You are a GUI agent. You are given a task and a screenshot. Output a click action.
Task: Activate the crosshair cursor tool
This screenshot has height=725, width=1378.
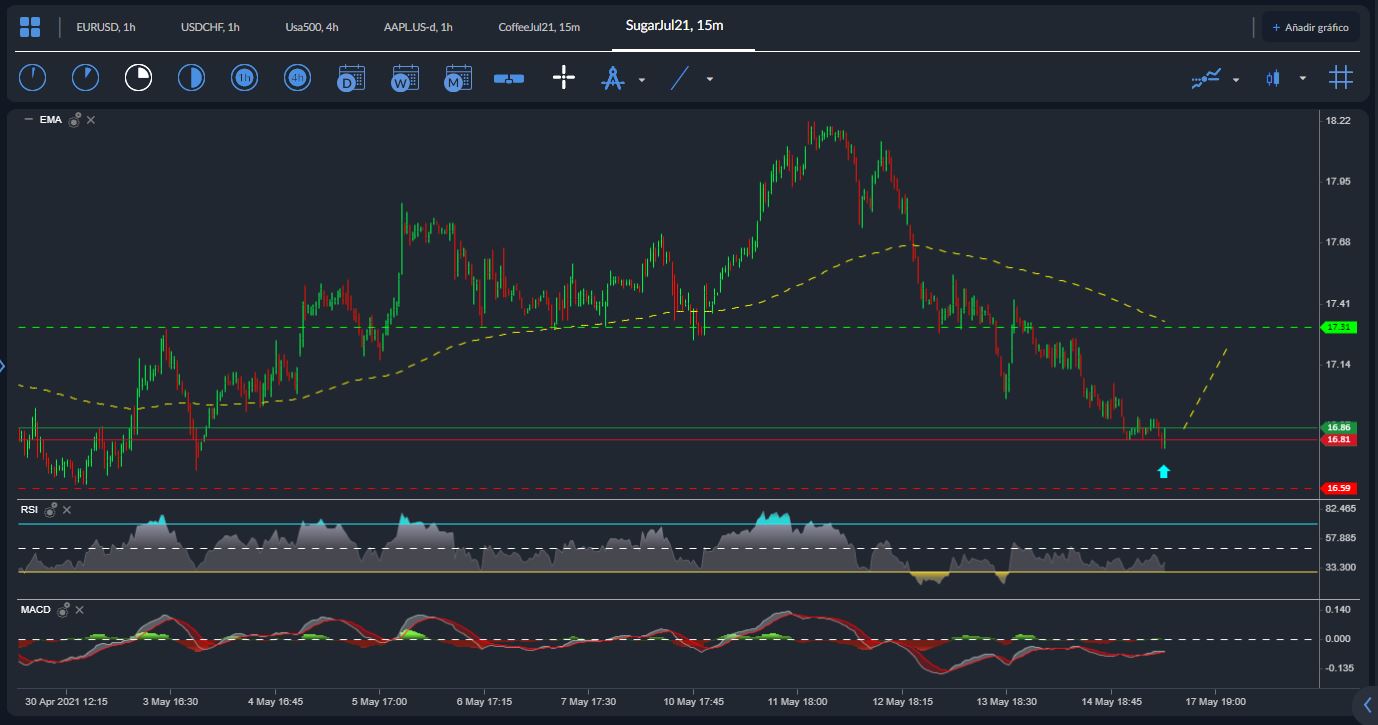[564, 78]
